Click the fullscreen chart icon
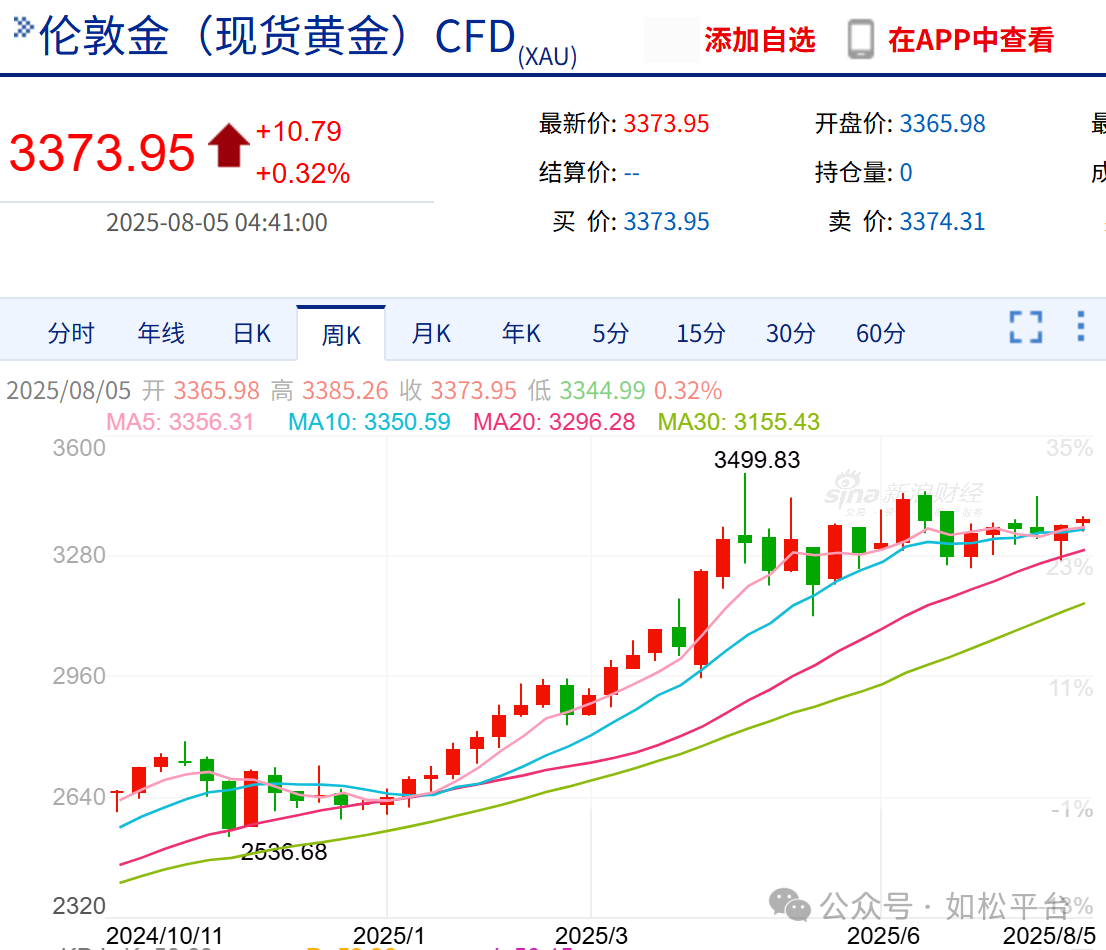The width and height of the screenshot is (1106, 950). [1026, 327]
